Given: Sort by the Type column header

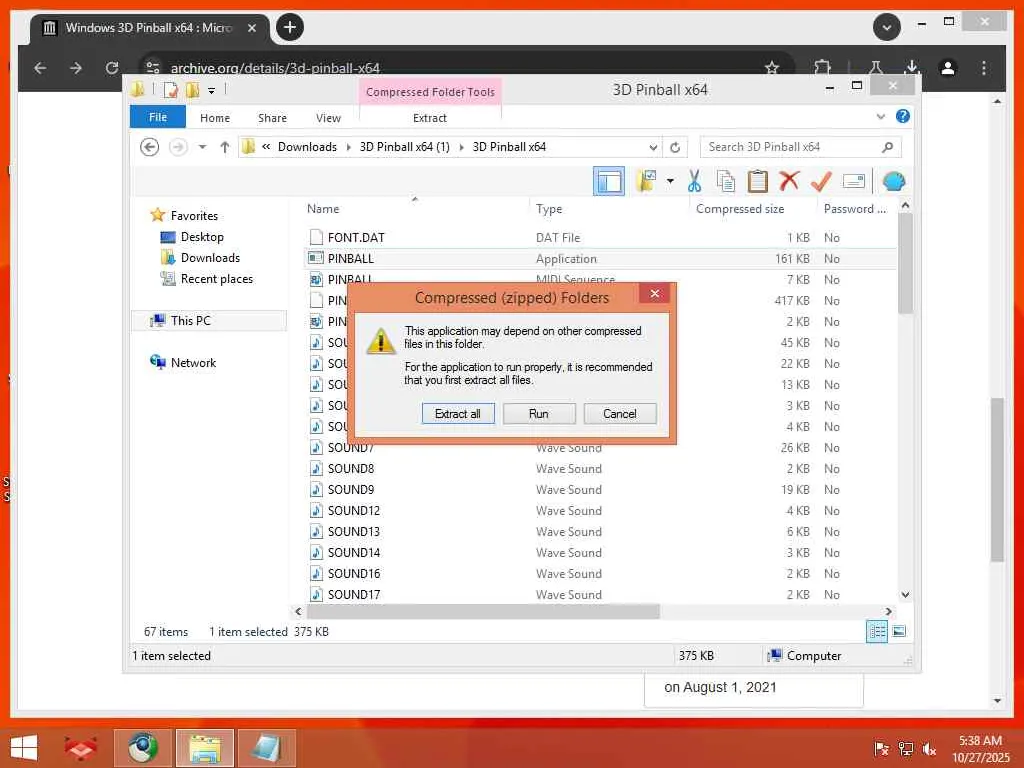Looking at the screenshot, I should (x=549, y=209).
